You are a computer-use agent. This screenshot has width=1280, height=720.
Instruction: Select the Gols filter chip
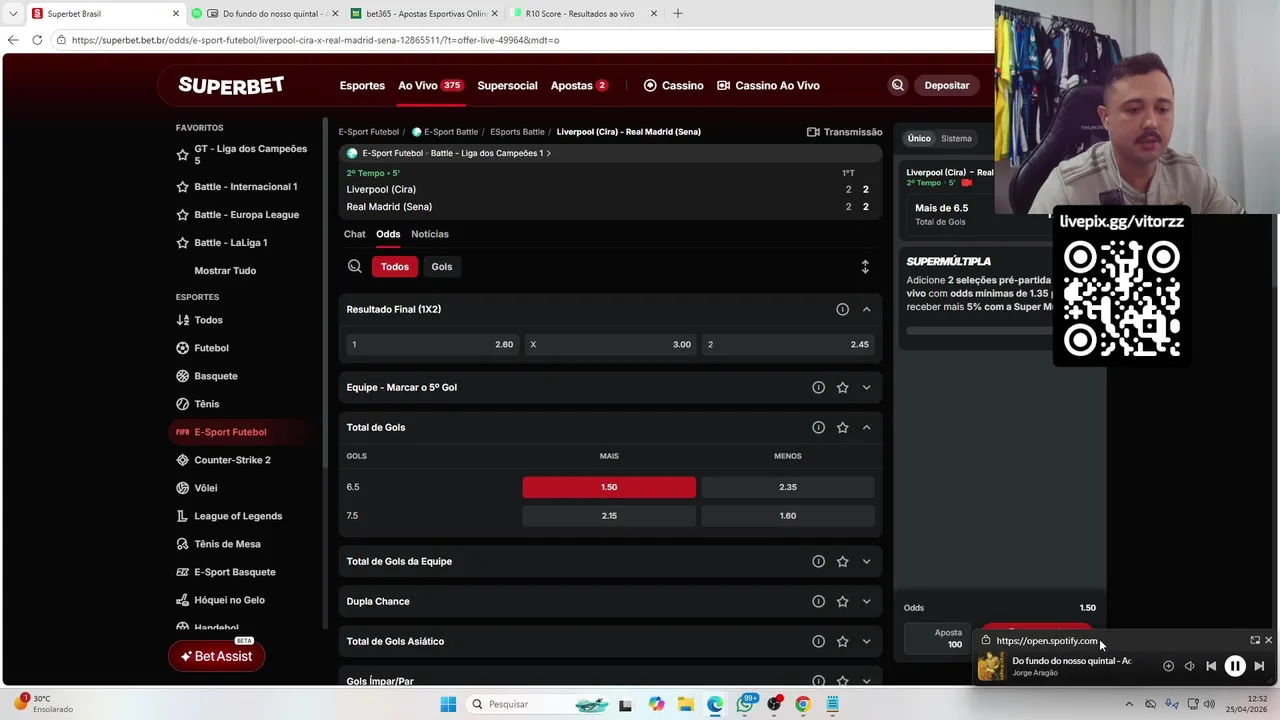tap(442, 266)
